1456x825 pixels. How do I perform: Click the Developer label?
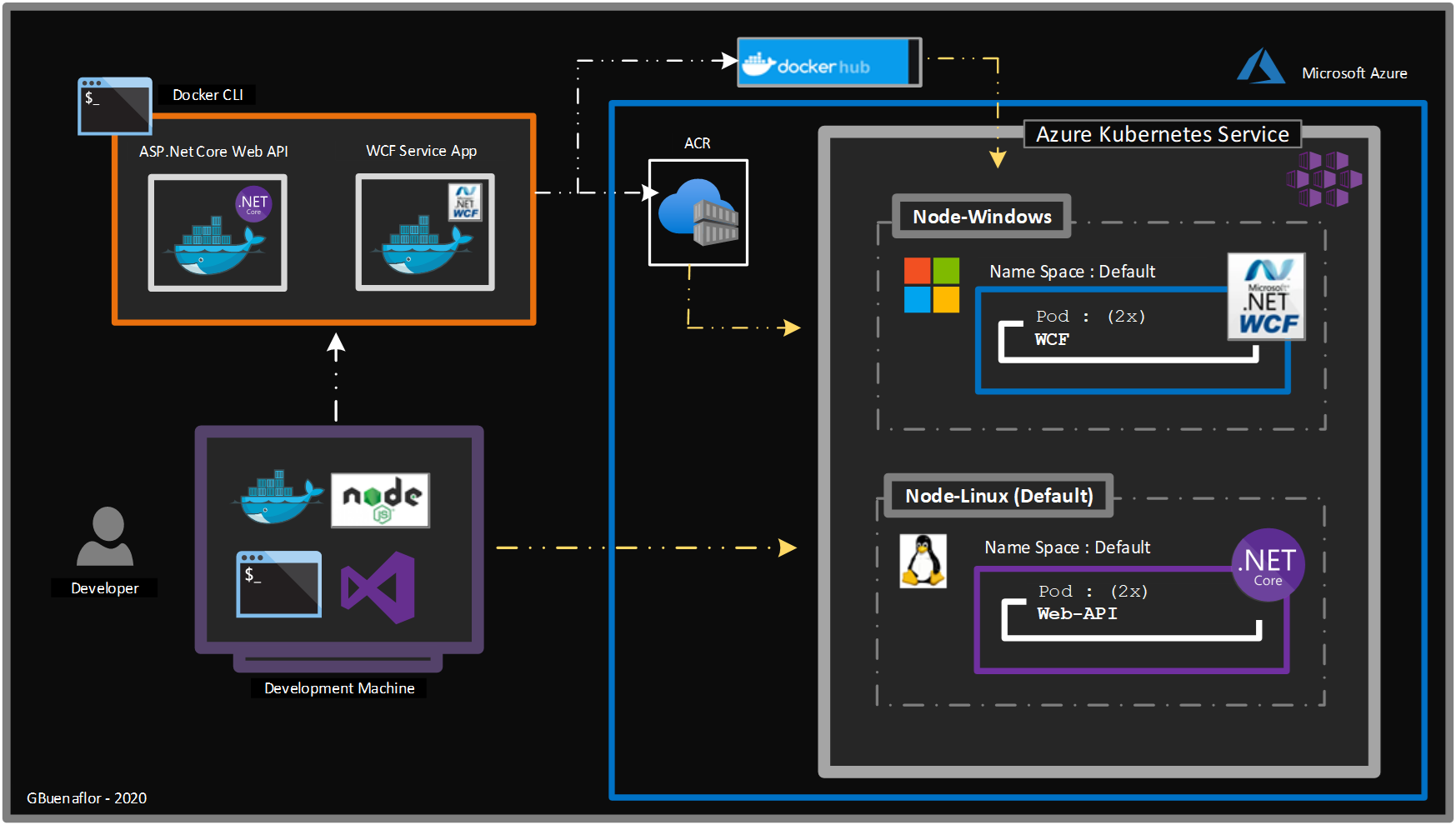(105, 588)
